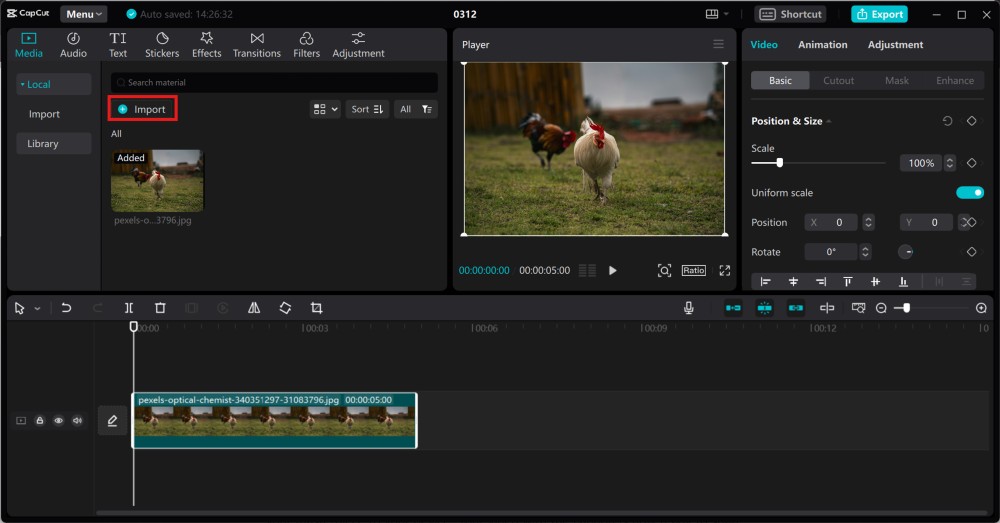Click the timeline zoom slider handle

906,308
